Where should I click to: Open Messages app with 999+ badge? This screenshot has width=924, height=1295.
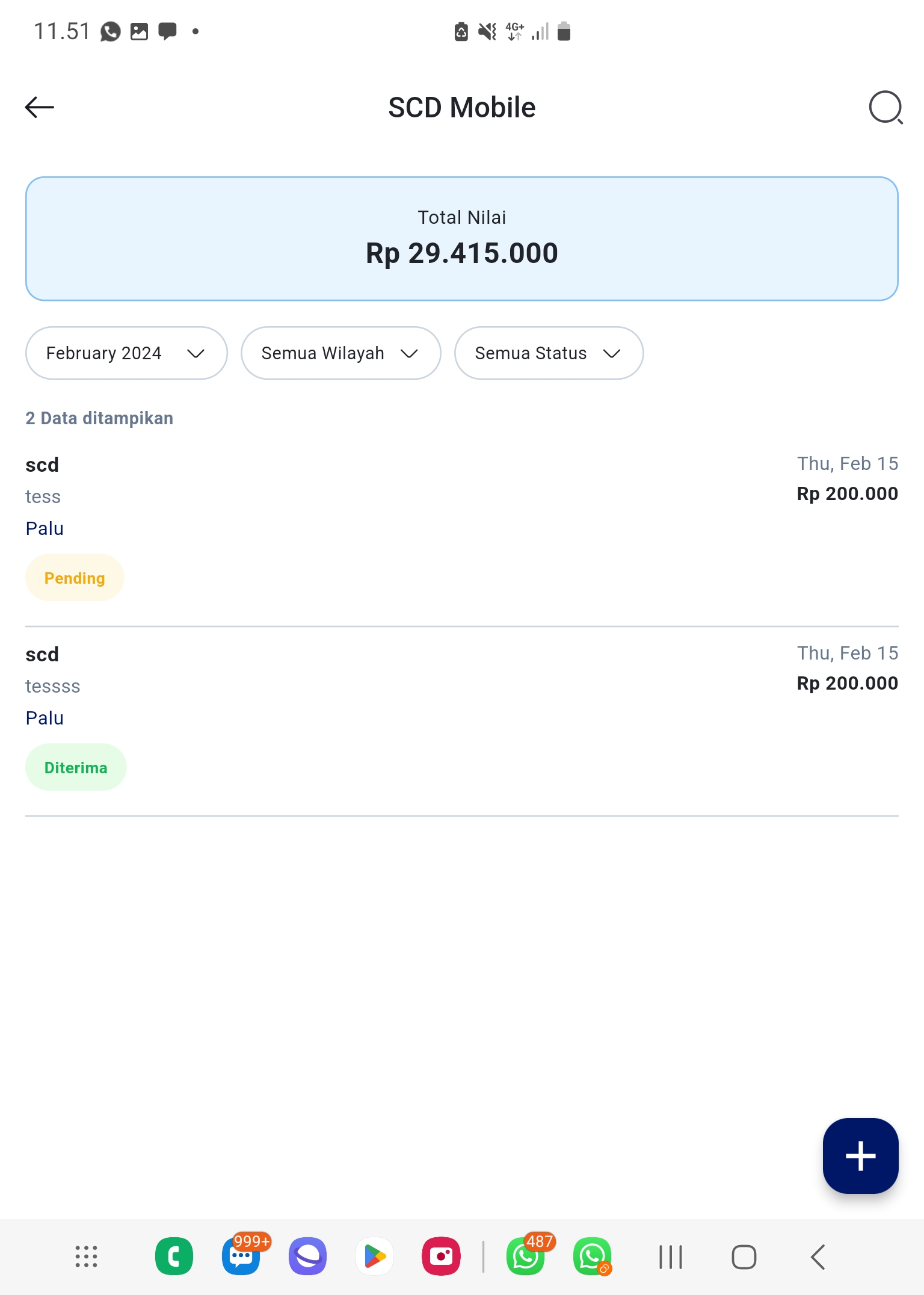coord(241,1256)
